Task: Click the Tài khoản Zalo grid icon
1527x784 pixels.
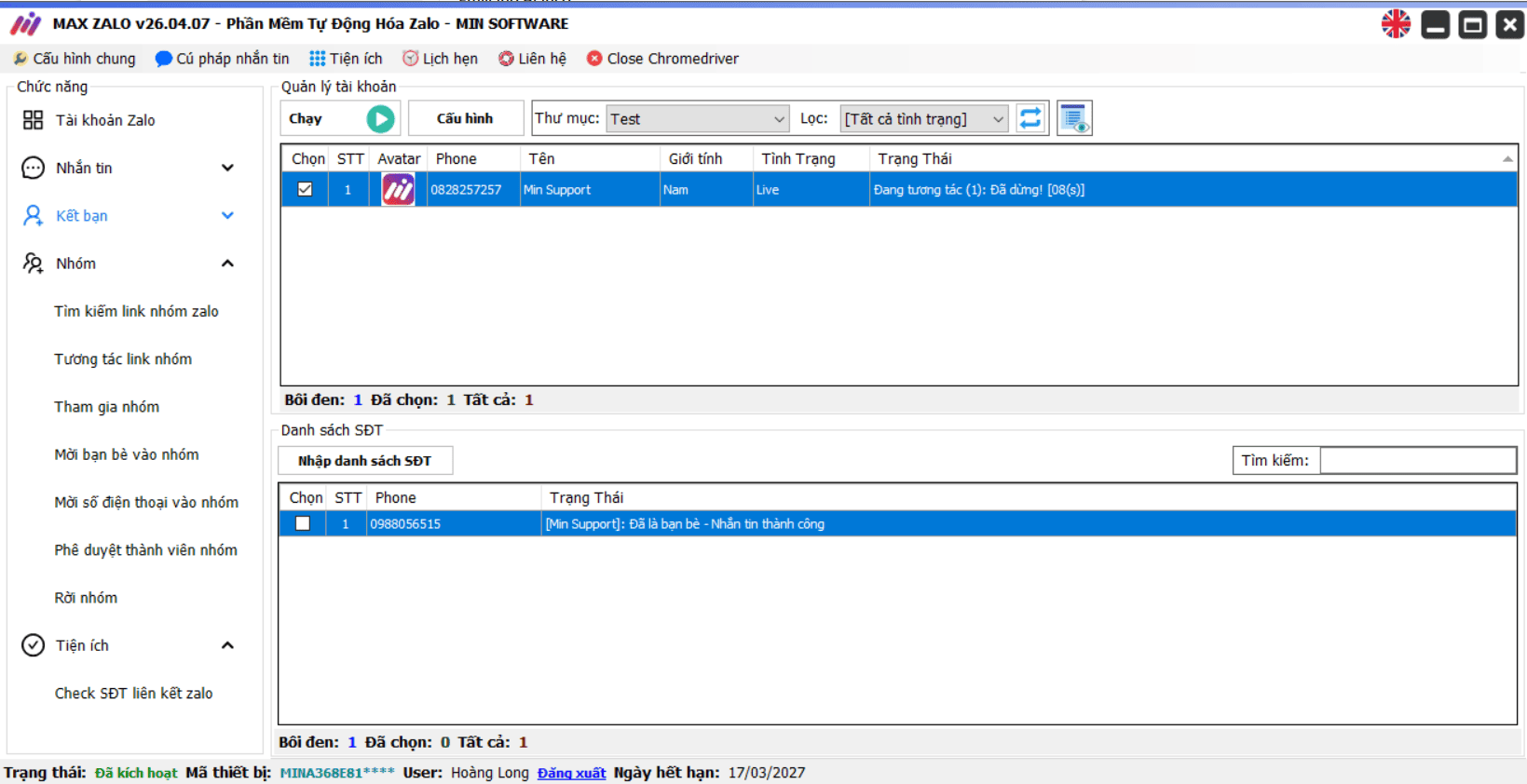Action: click(x=33, y=120)
